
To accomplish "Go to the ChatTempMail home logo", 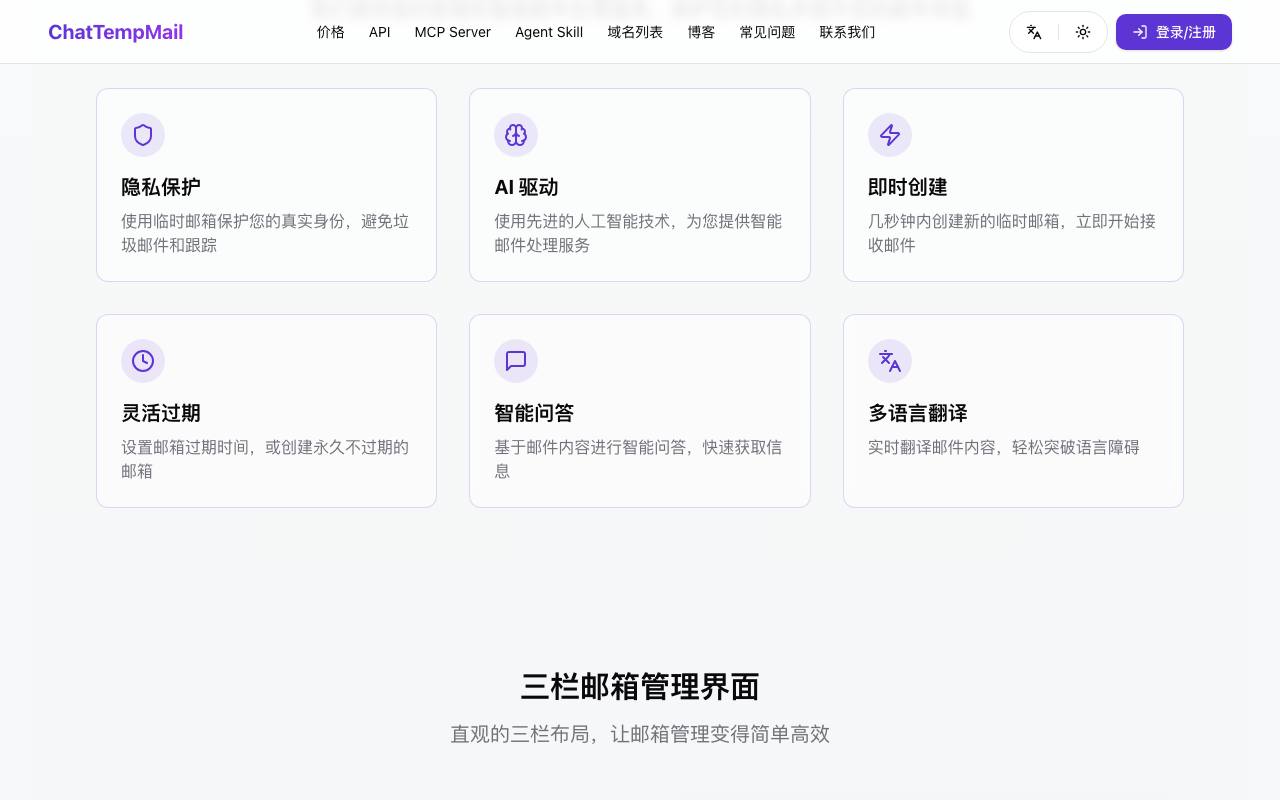I will (x=116, y=32).
